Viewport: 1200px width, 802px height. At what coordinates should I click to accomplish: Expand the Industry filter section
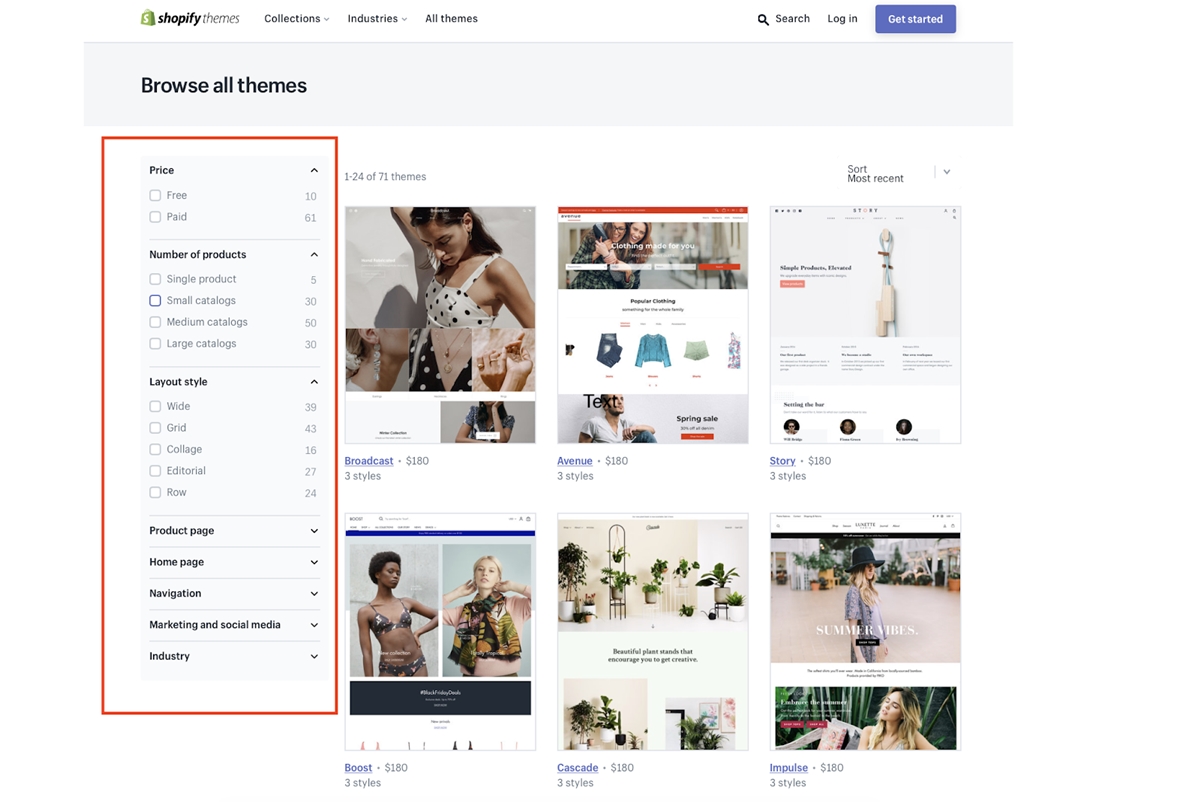[314, 657]
